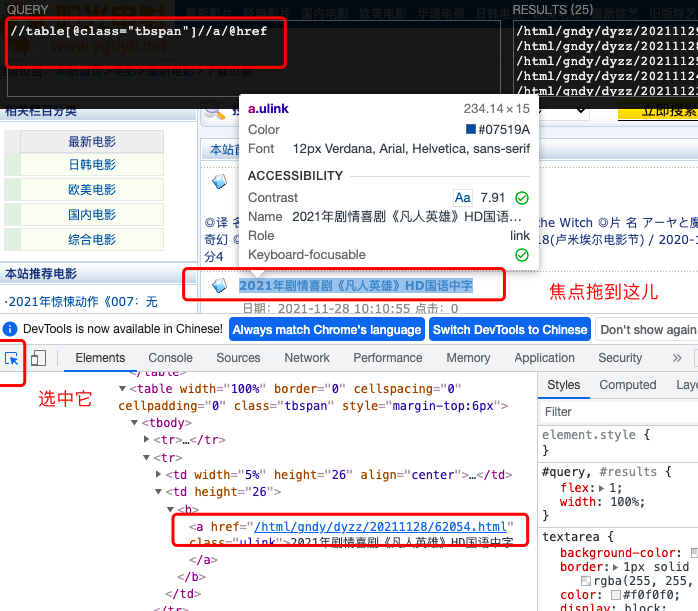
Task: Open the 2021年惊悚动作《007 recommended link
Action: point(83,302)
